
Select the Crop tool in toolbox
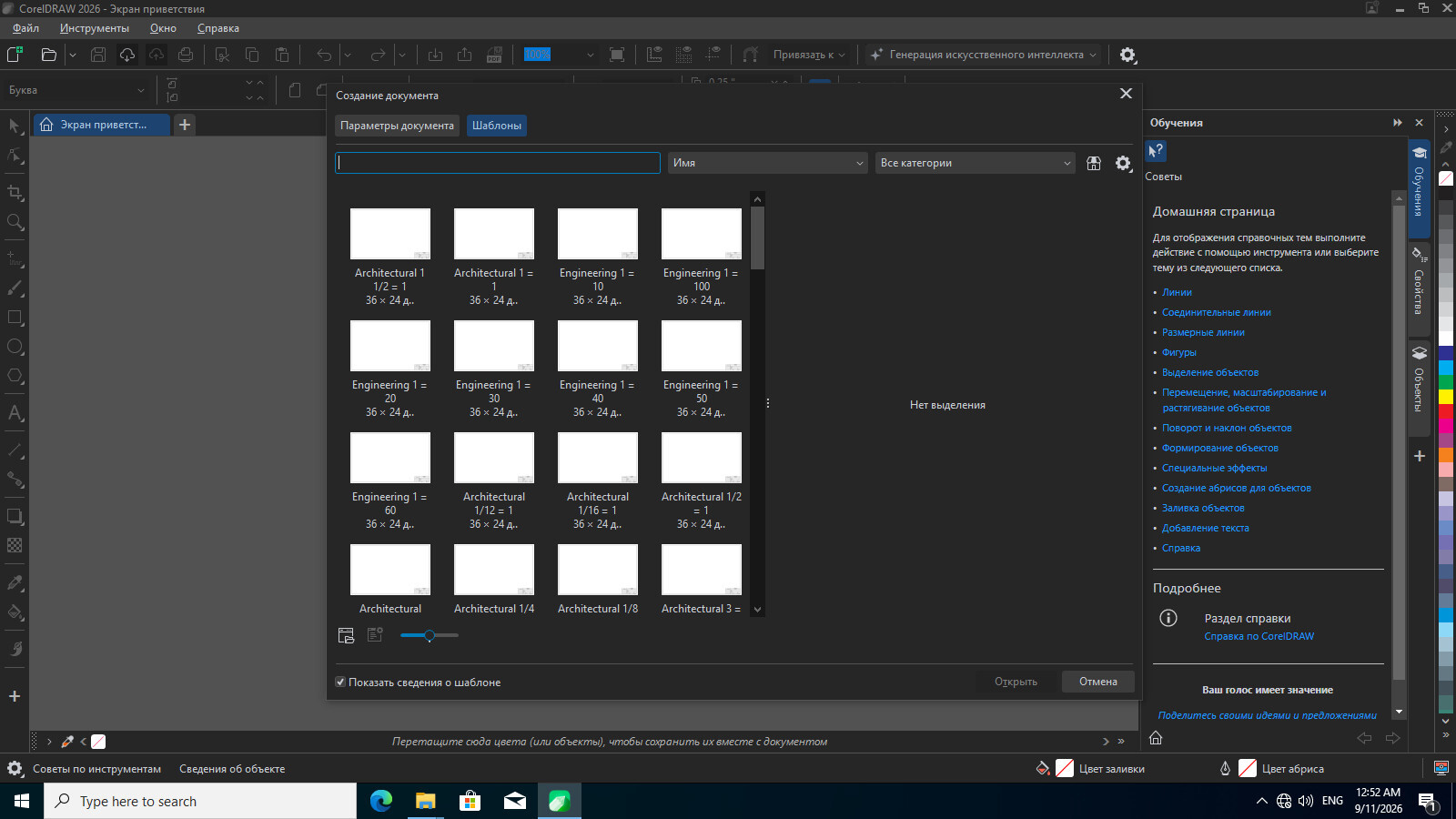pos(15,193)
